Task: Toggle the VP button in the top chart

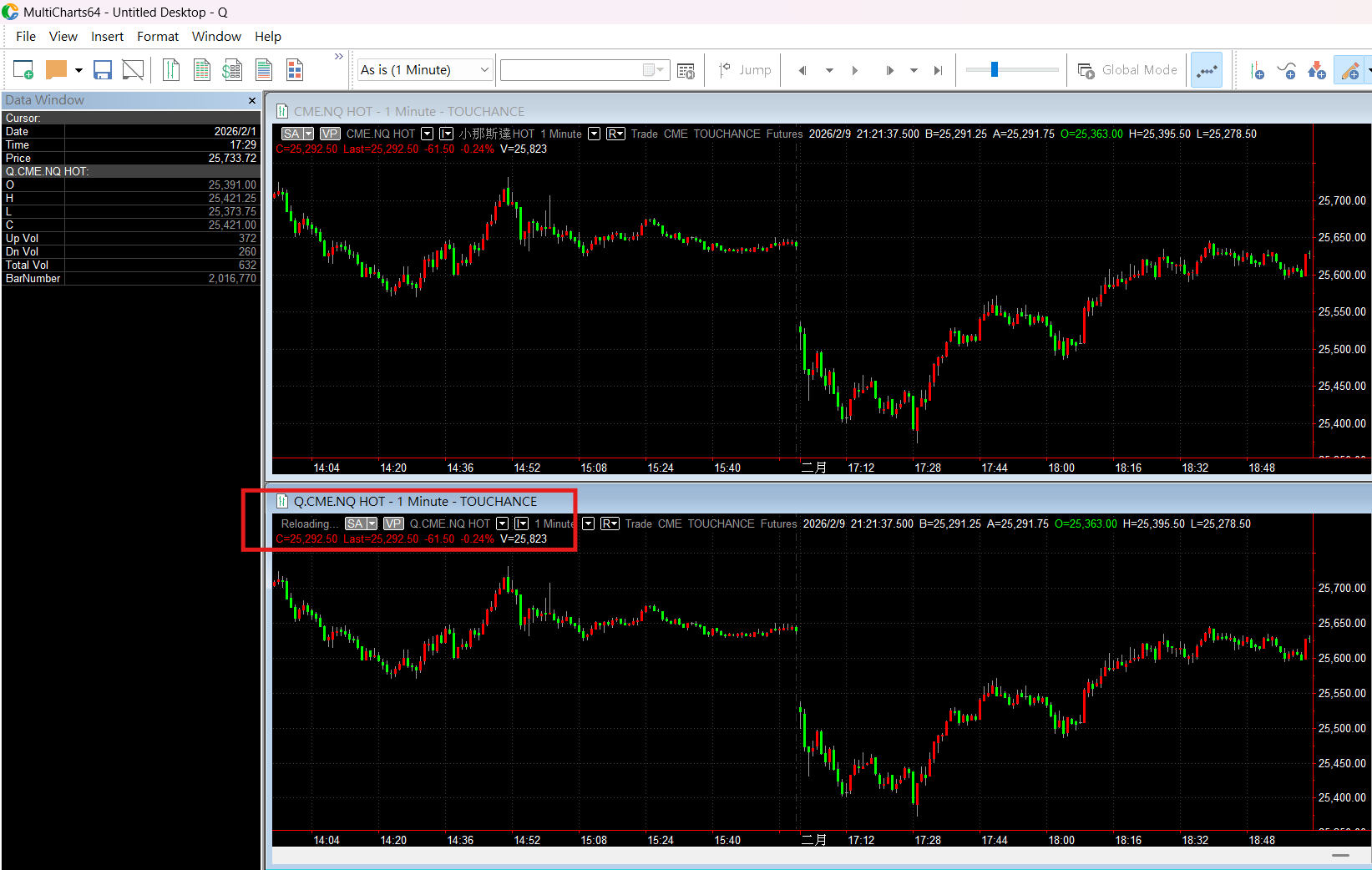Action: [330, 134]
